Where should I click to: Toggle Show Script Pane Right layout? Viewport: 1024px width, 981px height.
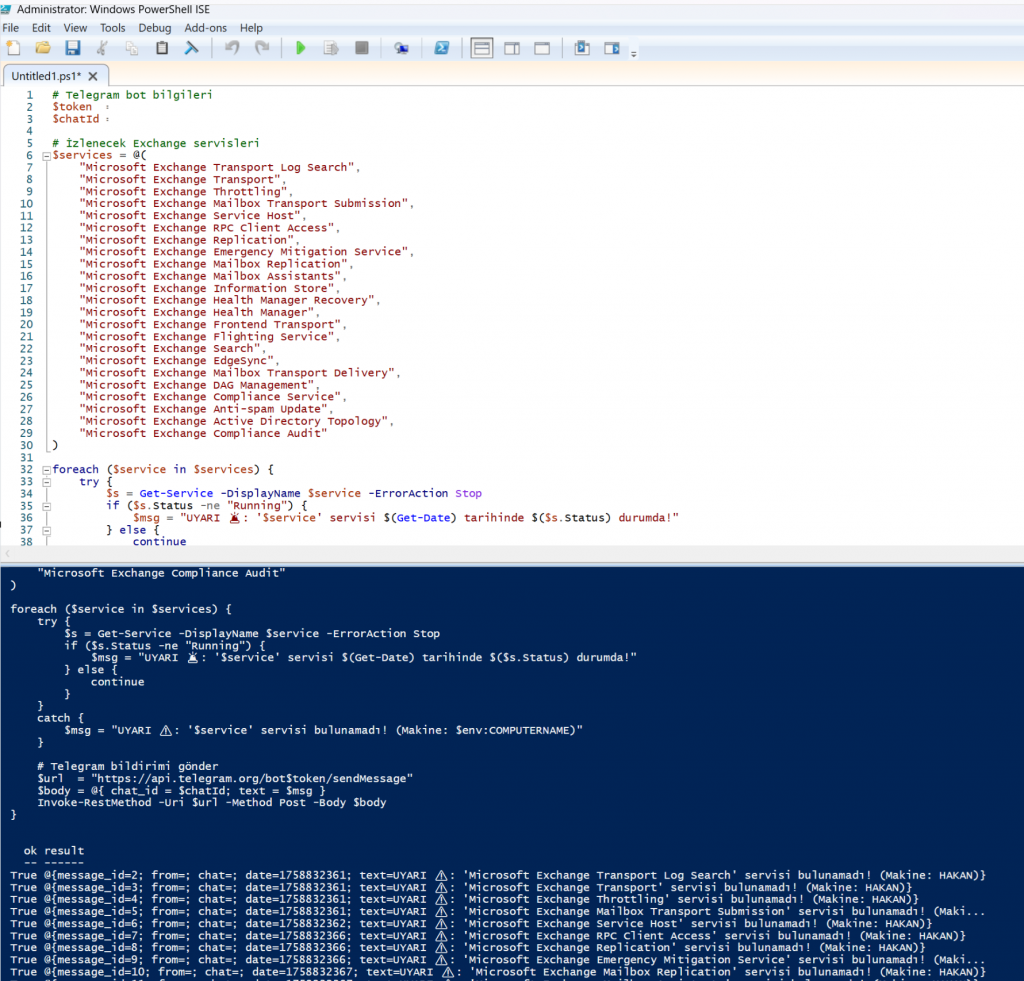click(x=512, y=48)
